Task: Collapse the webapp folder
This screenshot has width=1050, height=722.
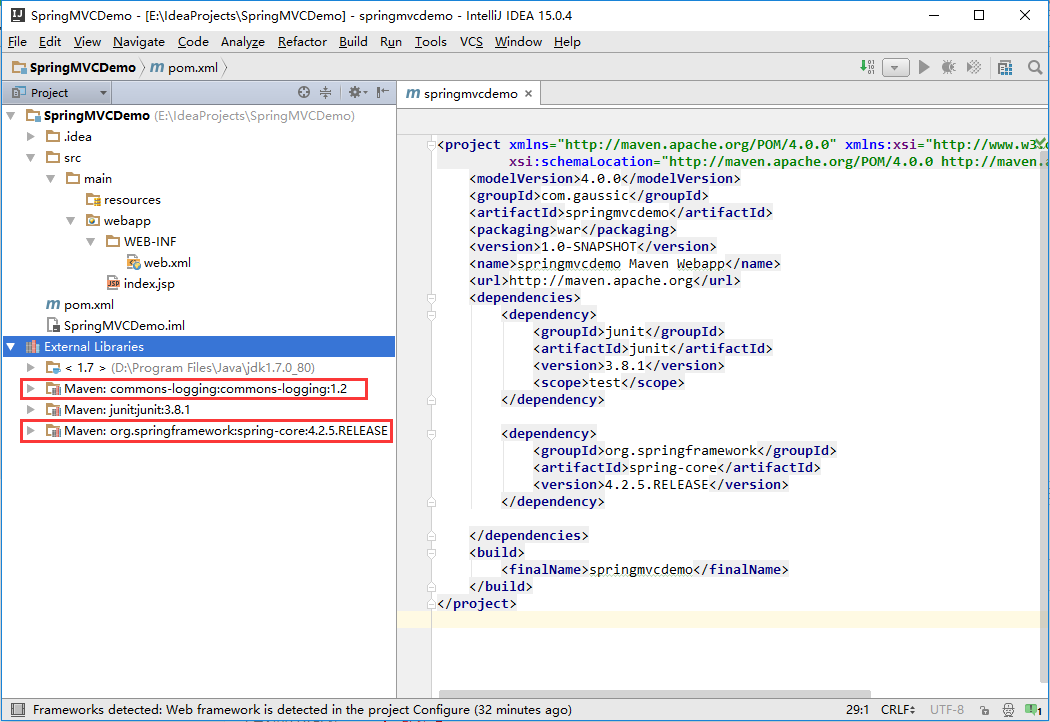Action: (71, 220)
